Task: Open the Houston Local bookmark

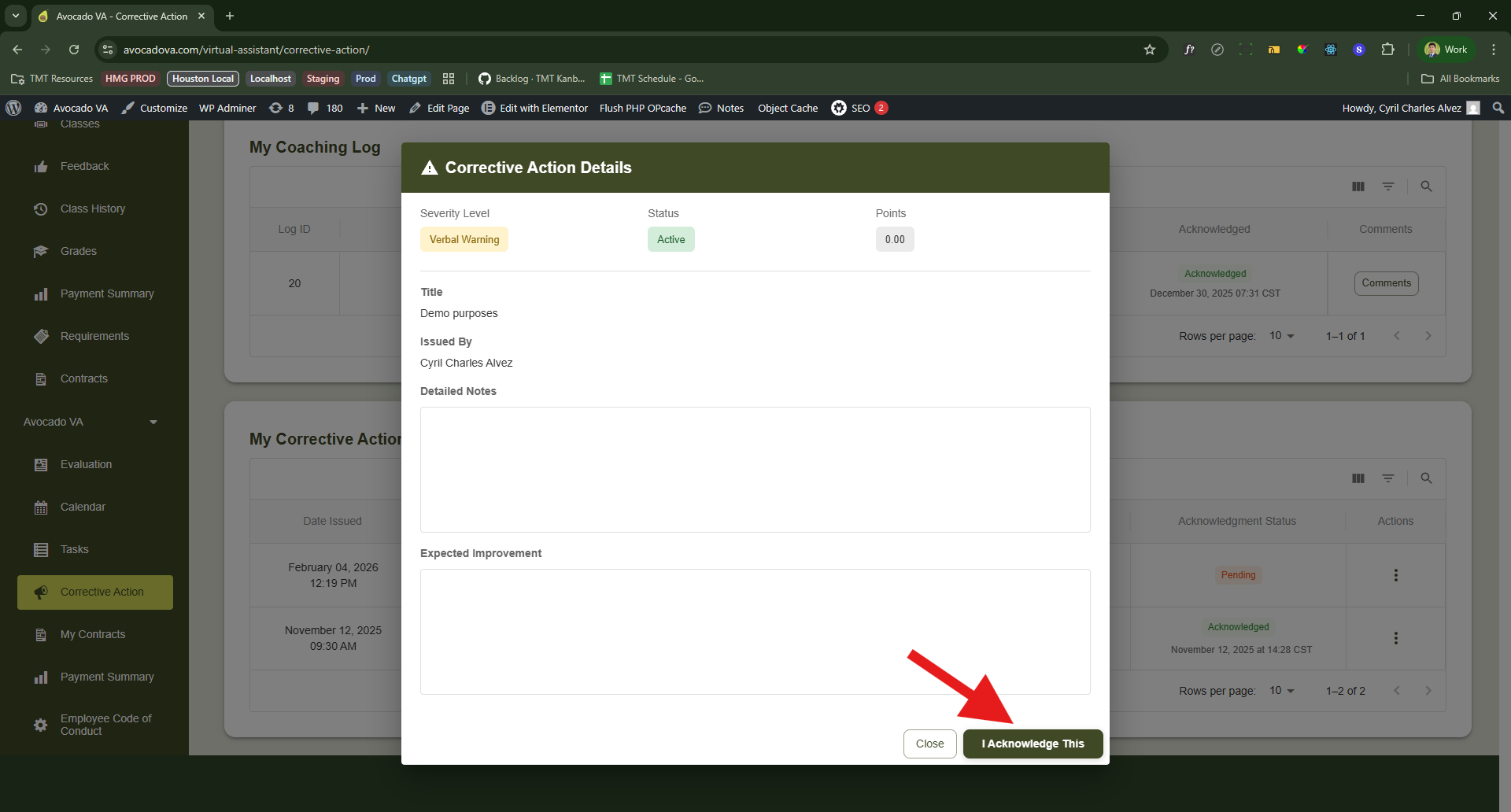Action: (x=203, y=79)
